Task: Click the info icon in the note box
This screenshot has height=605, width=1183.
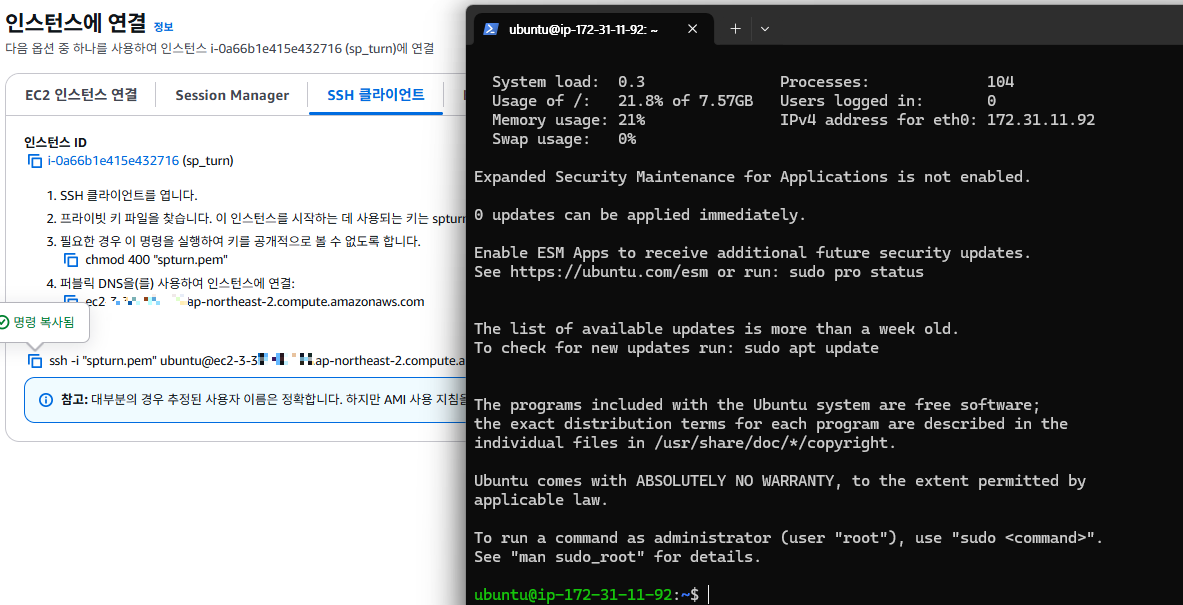Action: click(x=46, y=400)
